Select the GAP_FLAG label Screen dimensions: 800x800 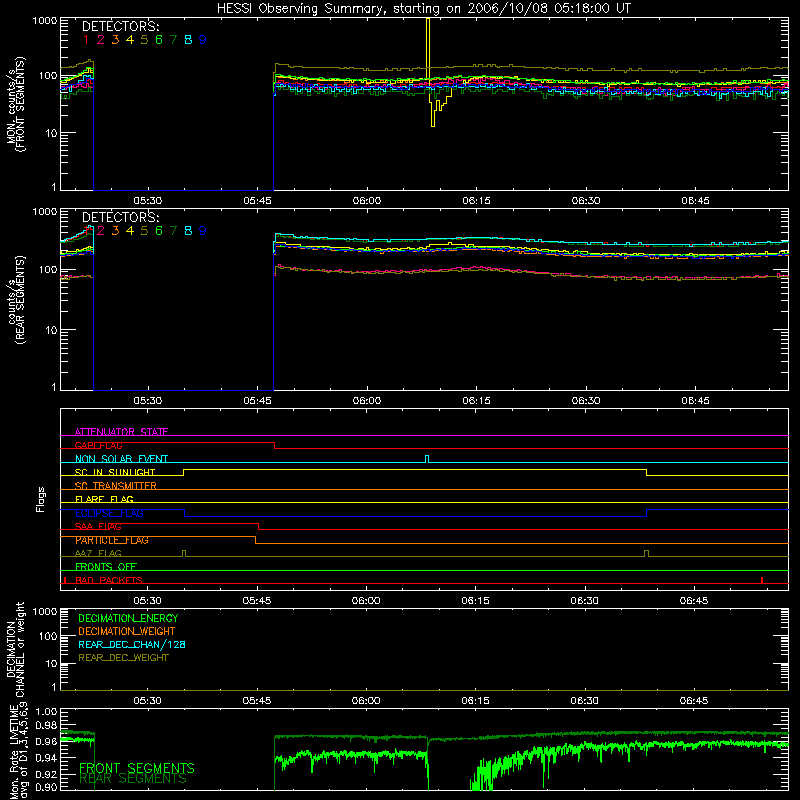[98, 445]
